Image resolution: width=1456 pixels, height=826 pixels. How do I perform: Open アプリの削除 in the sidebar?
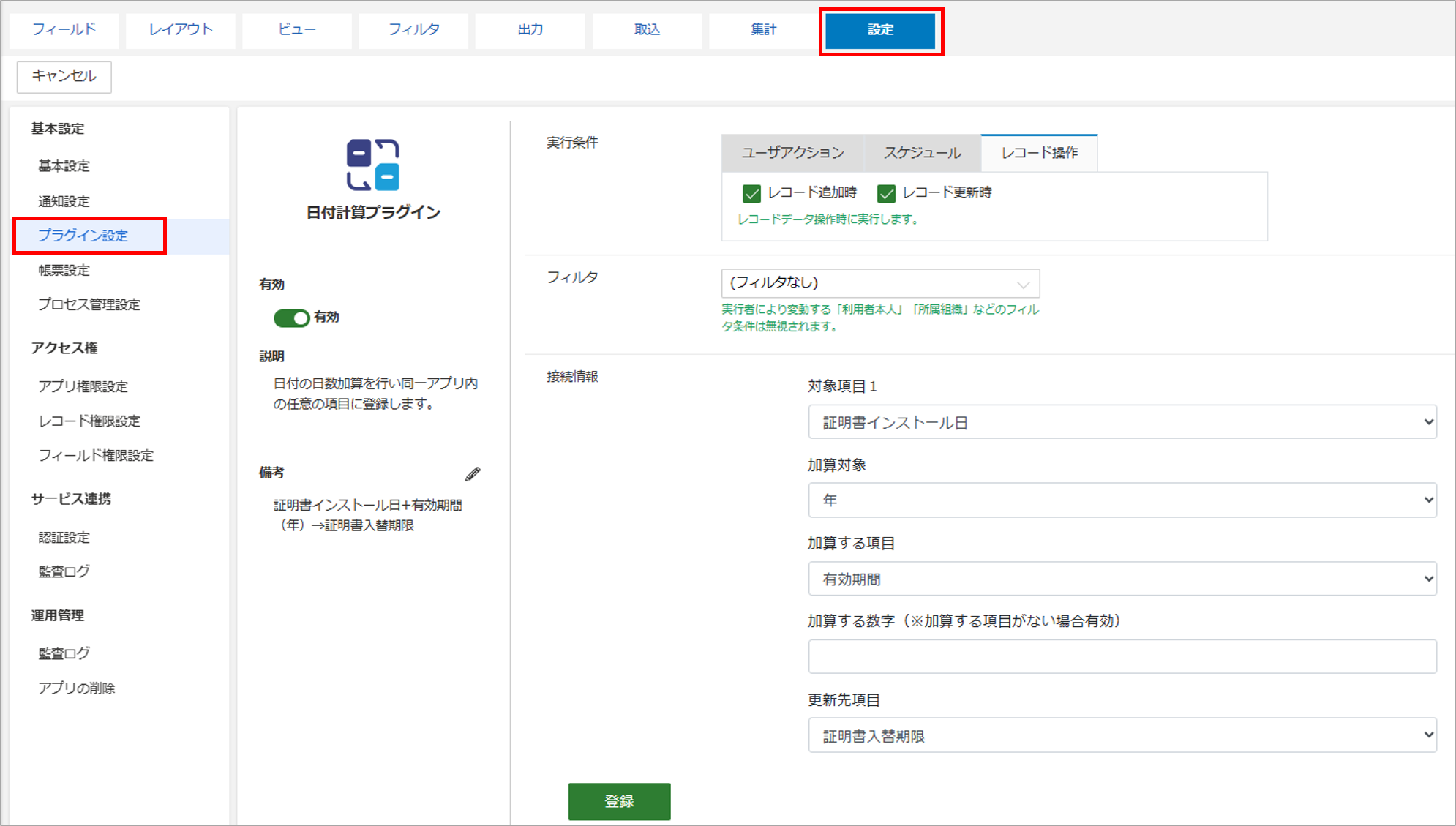[x=77, y=688]
